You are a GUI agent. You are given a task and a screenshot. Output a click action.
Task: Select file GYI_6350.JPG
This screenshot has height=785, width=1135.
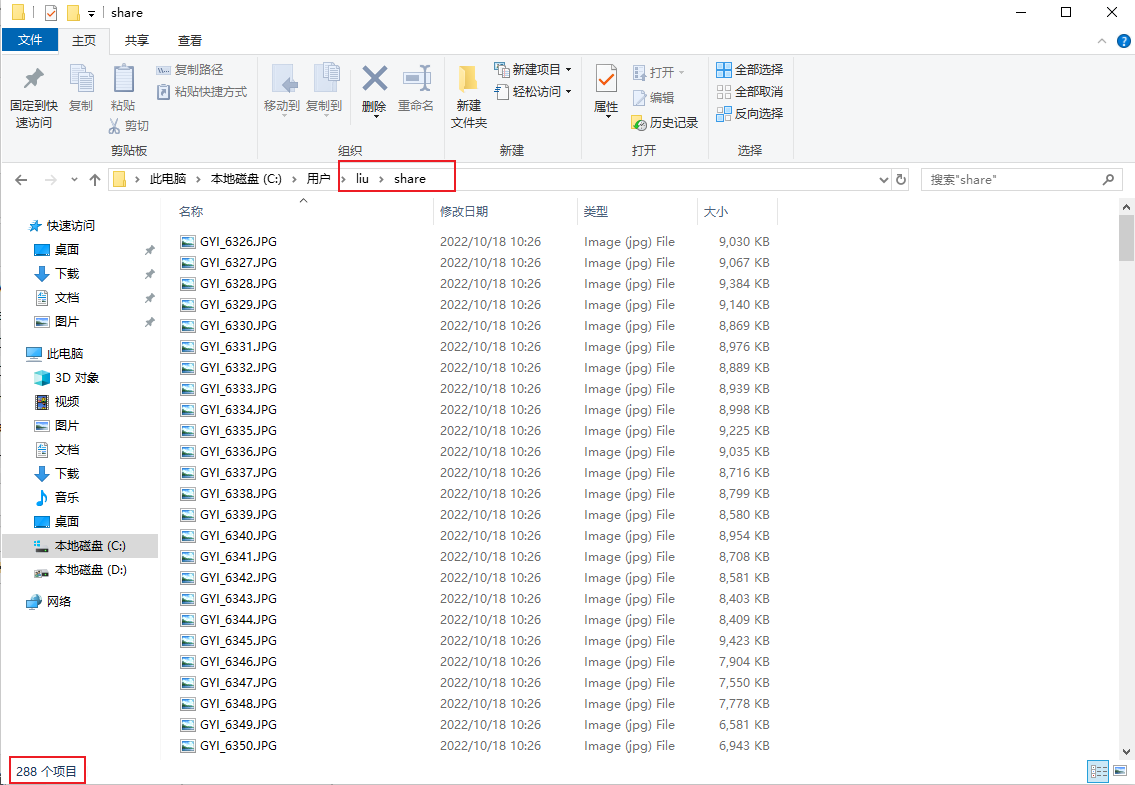(x=238, y=746)
